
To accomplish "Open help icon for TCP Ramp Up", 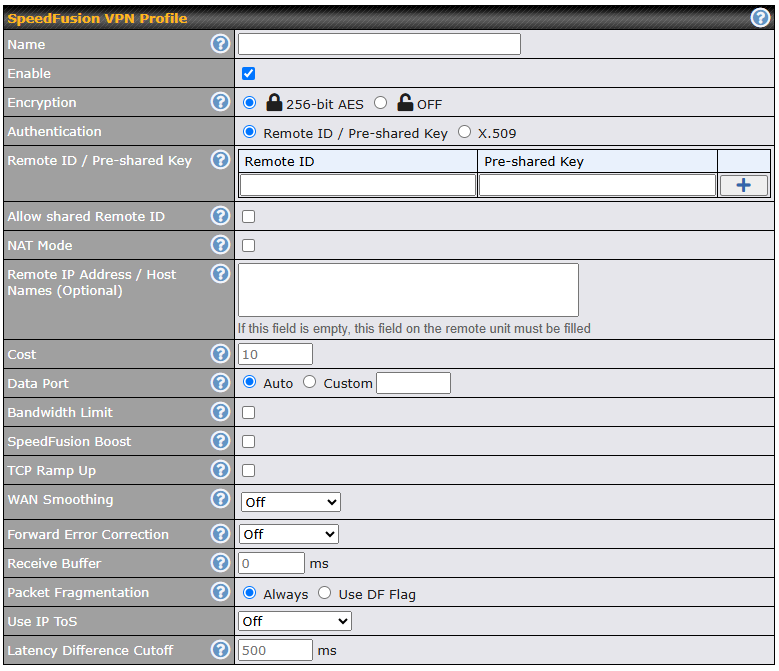I will pos(220,470).
